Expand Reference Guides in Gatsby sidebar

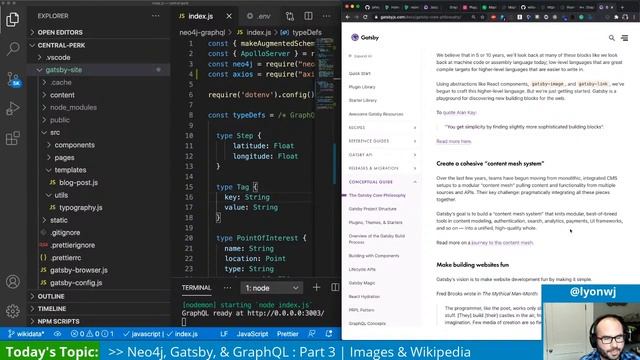(382, 141)
